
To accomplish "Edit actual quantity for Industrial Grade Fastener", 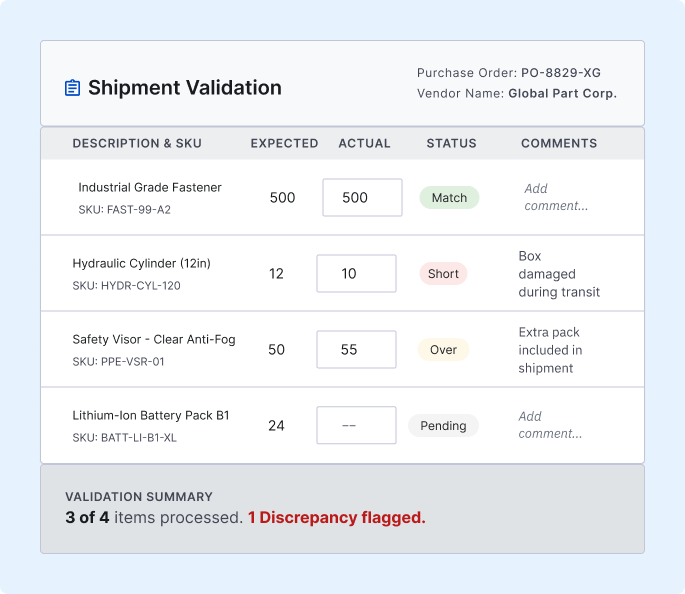I will [362, 197].
